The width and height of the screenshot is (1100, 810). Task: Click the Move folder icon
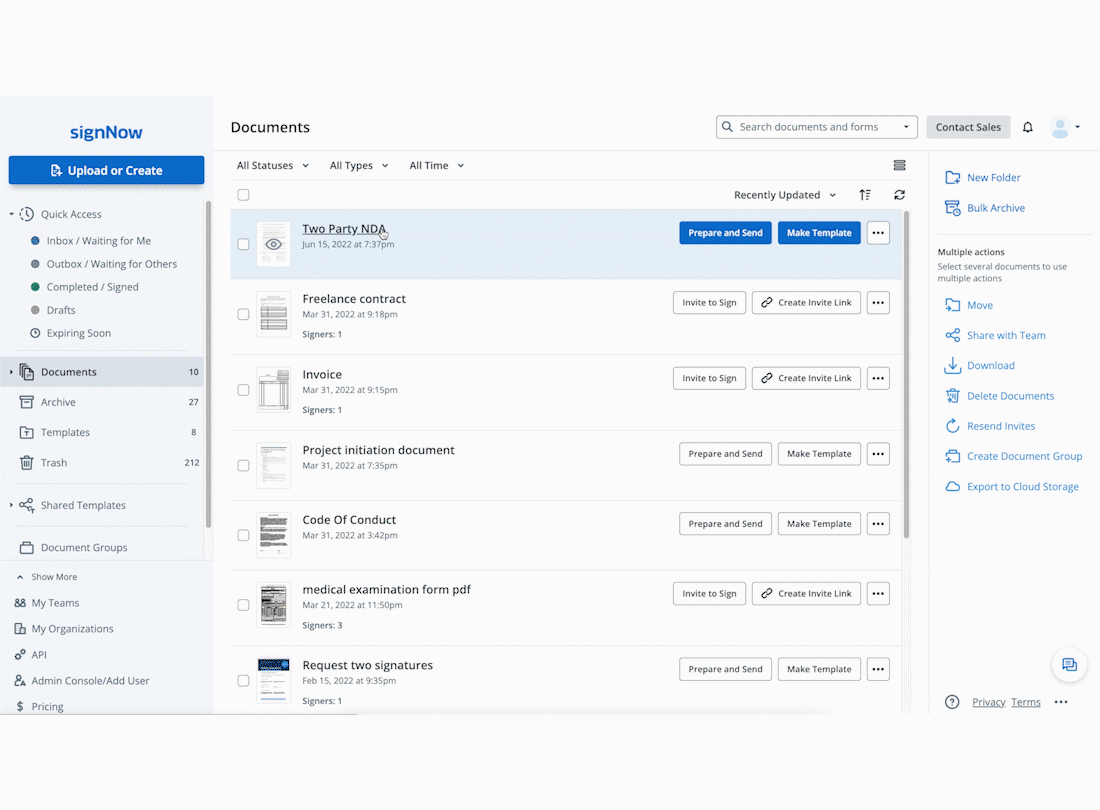point(952,305)
